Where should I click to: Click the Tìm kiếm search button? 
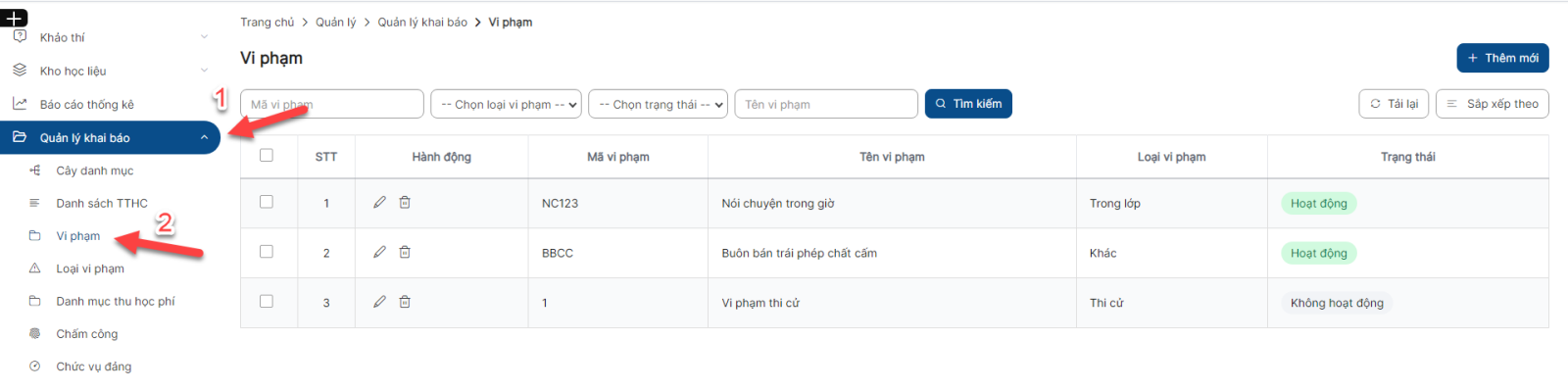click(968, 104)
